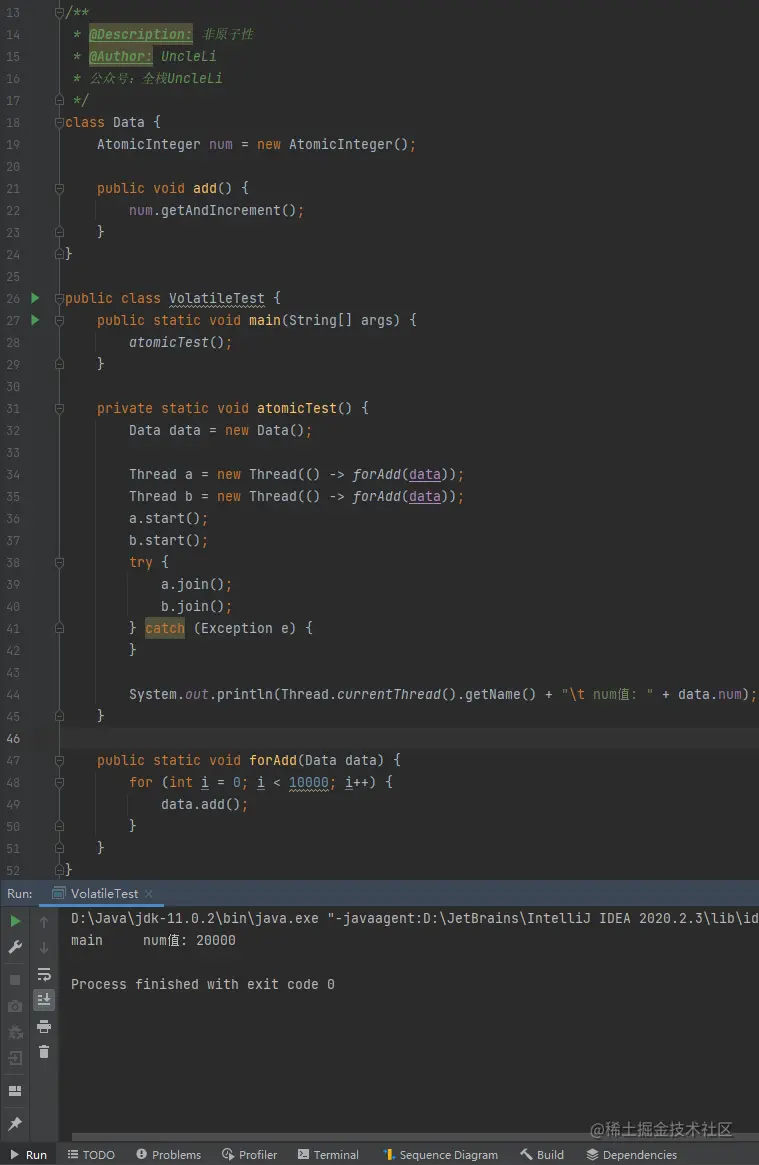Toggle scroll to end of console
The image size is (759, 1165).
click(44, 1000)
